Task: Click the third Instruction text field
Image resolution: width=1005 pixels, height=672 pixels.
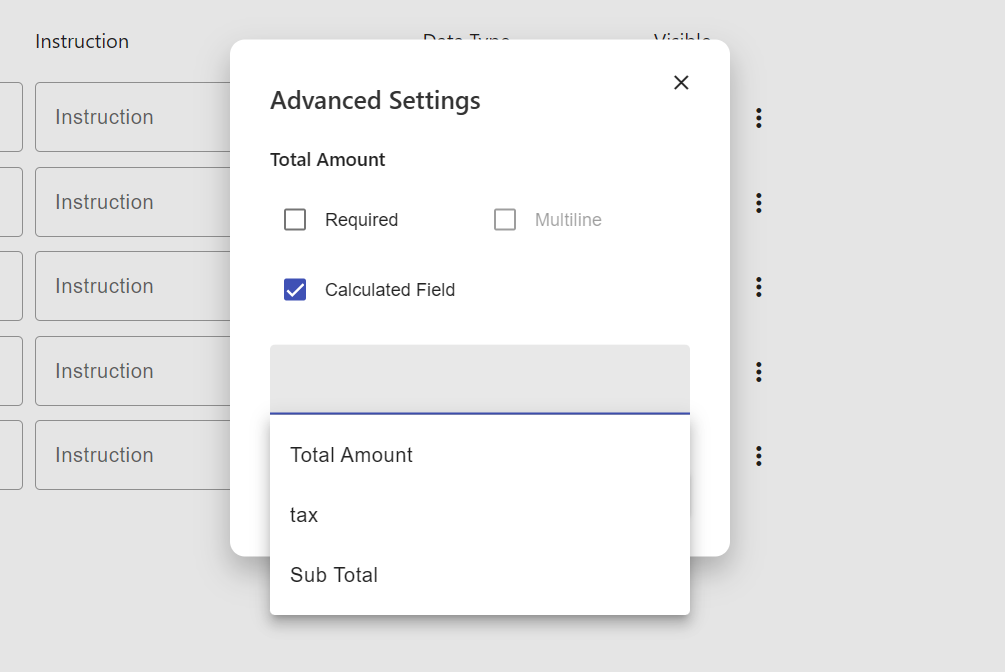Action: [130, 286]
